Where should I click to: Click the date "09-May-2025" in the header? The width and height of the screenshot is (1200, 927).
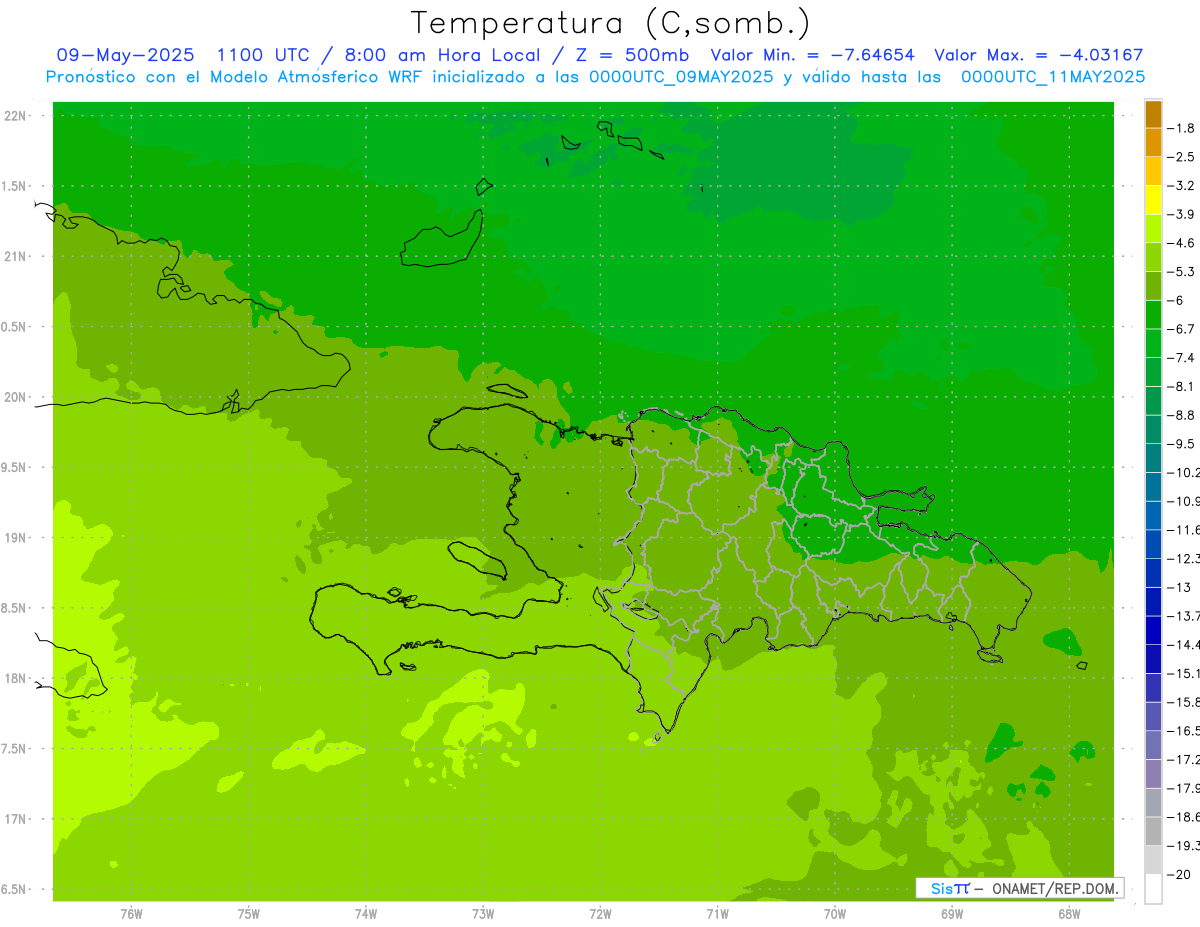pos(126,55)
